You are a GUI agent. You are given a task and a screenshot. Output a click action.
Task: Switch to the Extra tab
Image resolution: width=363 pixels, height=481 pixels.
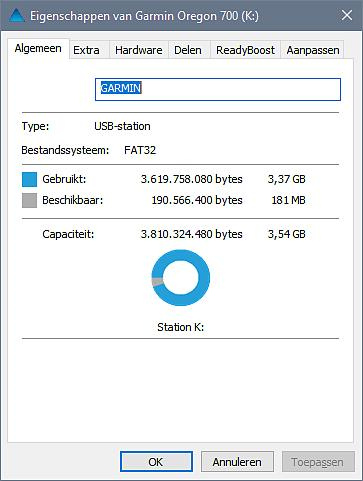(x=86, y=50)
